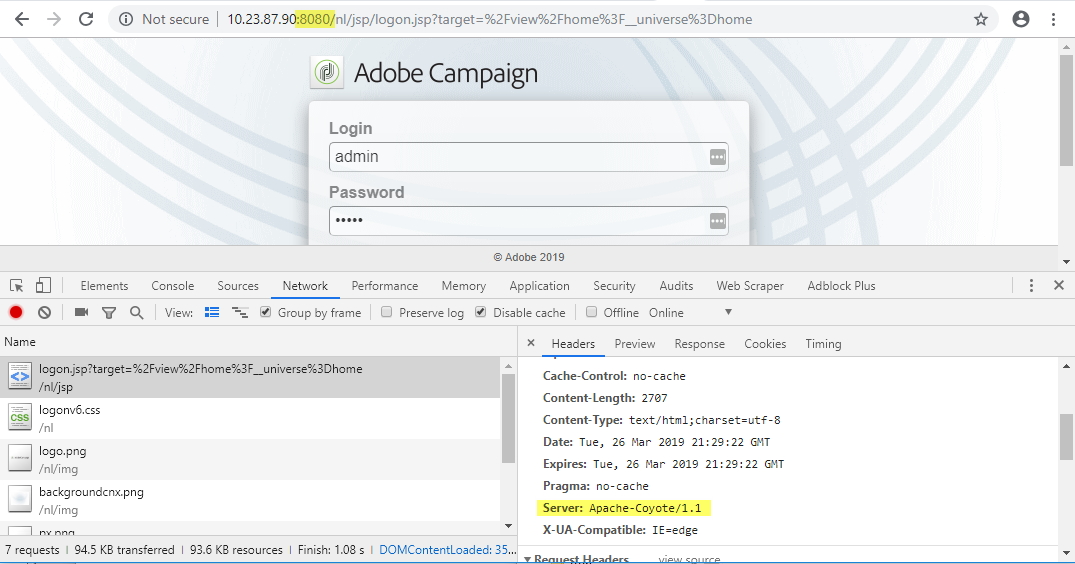Screen dimensions: 1075x564
Task: Toggle the device toolbar icon
Action: coord(43,286)
